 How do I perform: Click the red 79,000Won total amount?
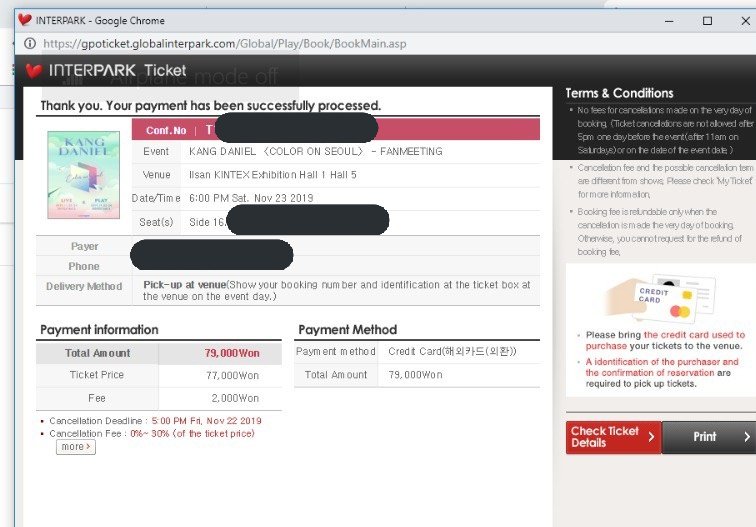click(x=232, y=353)
